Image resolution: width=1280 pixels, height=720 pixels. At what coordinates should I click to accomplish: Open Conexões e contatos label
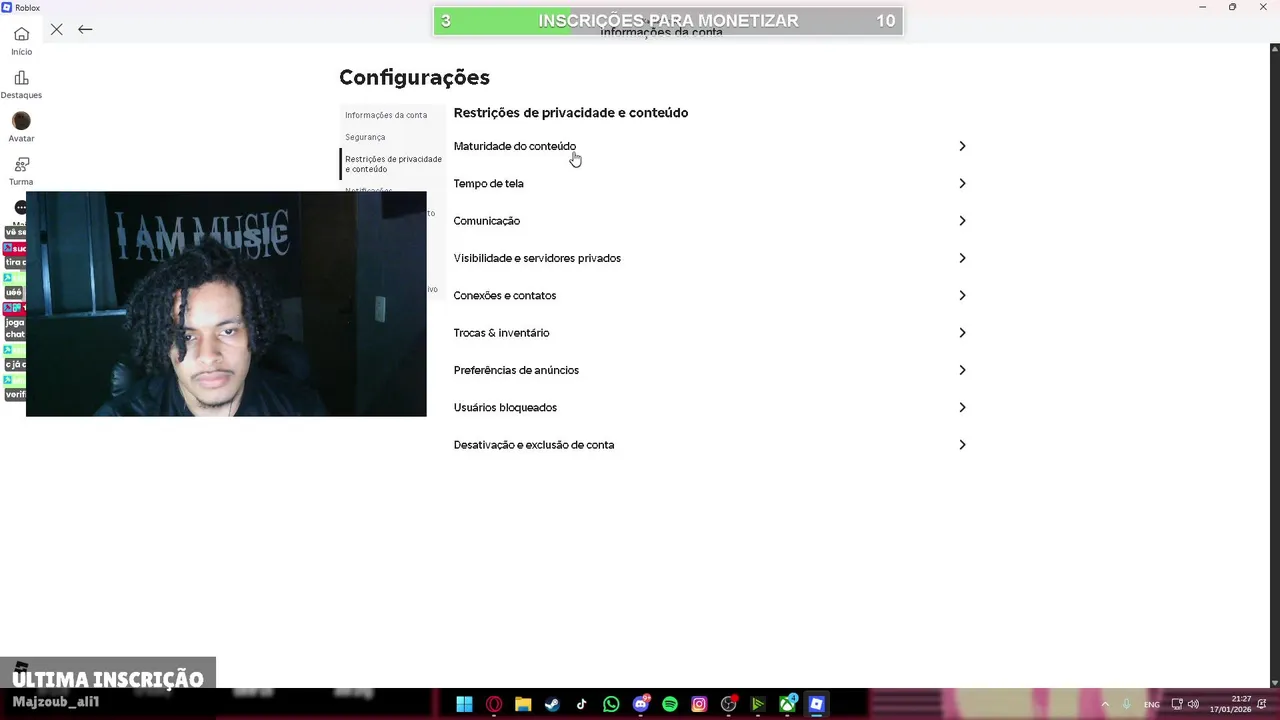(x=504, y=295)
